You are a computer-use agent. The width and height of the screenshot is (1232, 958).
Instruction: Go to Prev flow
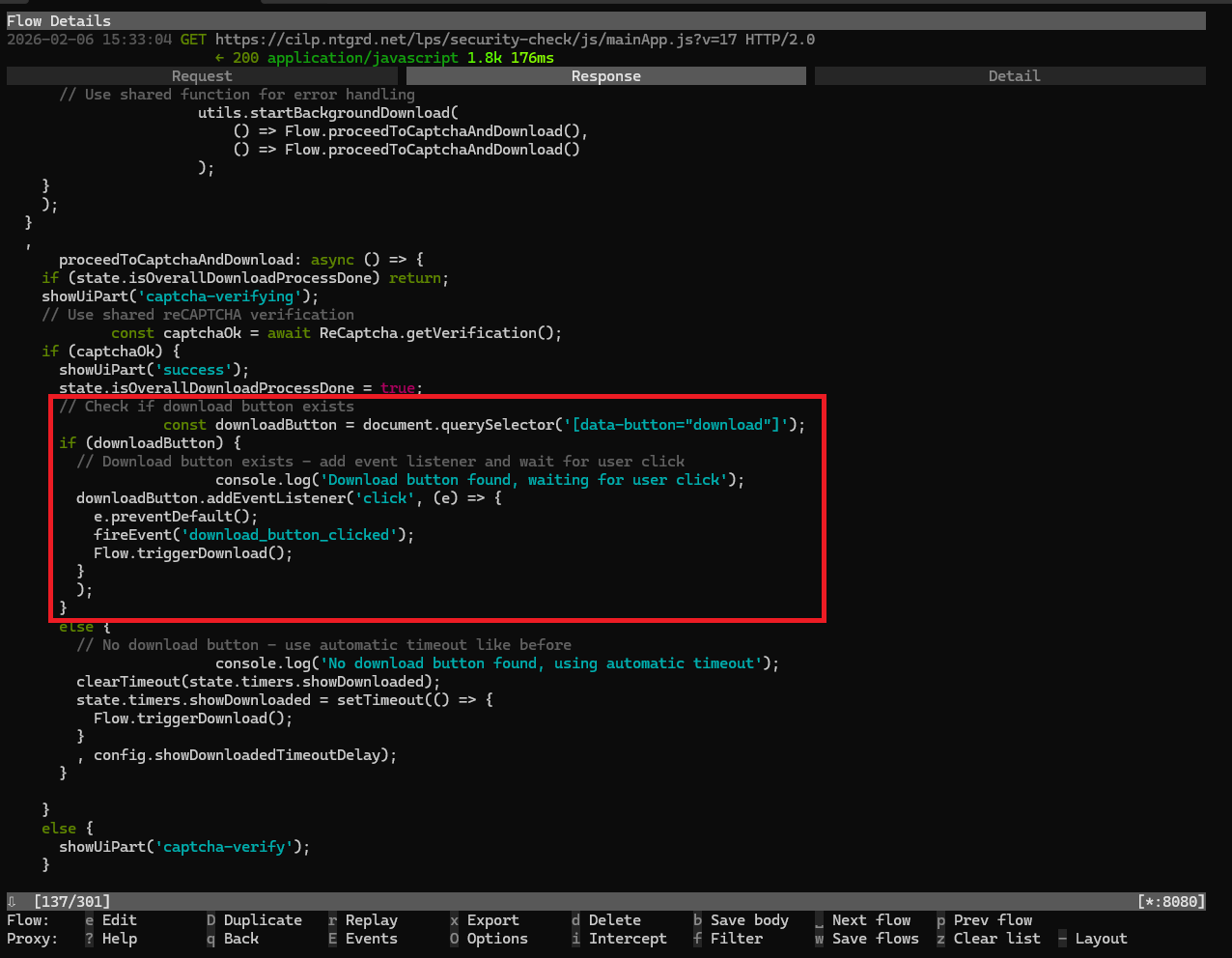point(993,920)
